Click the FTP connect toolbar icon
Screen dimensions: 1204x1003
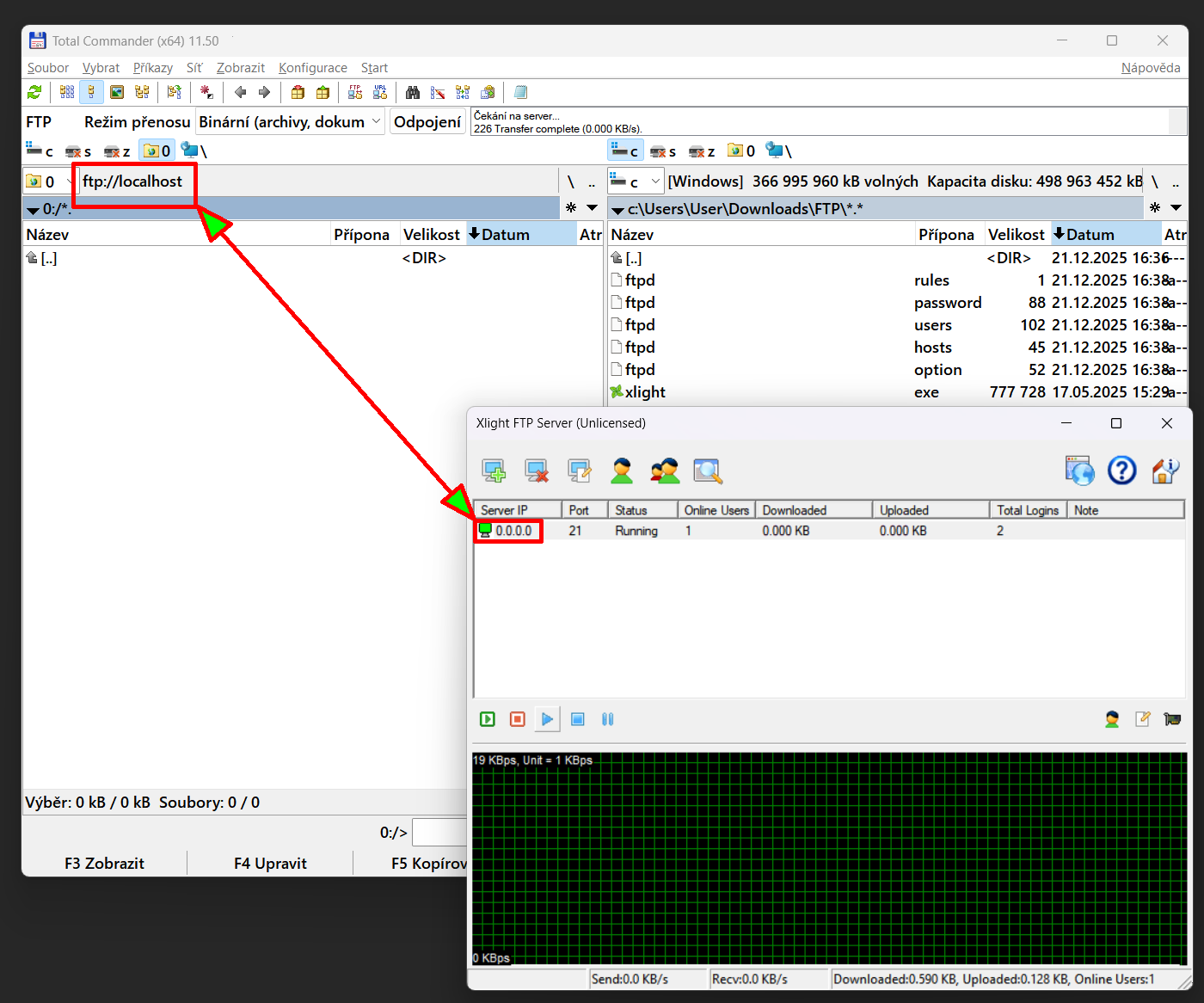click(x=355, y=92)
